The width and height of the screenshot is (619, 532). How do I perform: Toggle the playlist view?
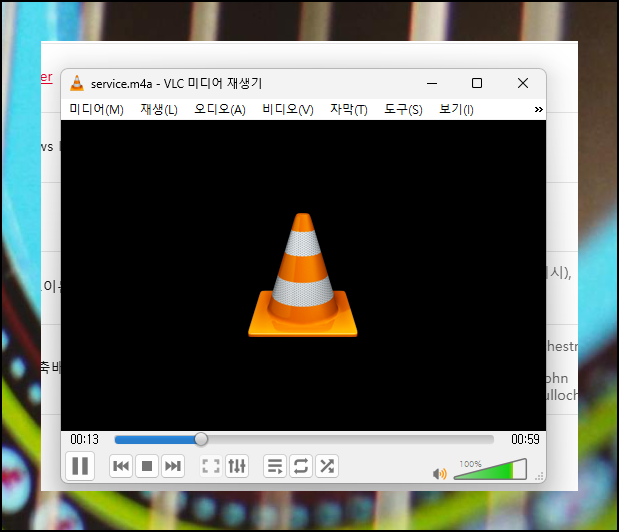point(275,466)
